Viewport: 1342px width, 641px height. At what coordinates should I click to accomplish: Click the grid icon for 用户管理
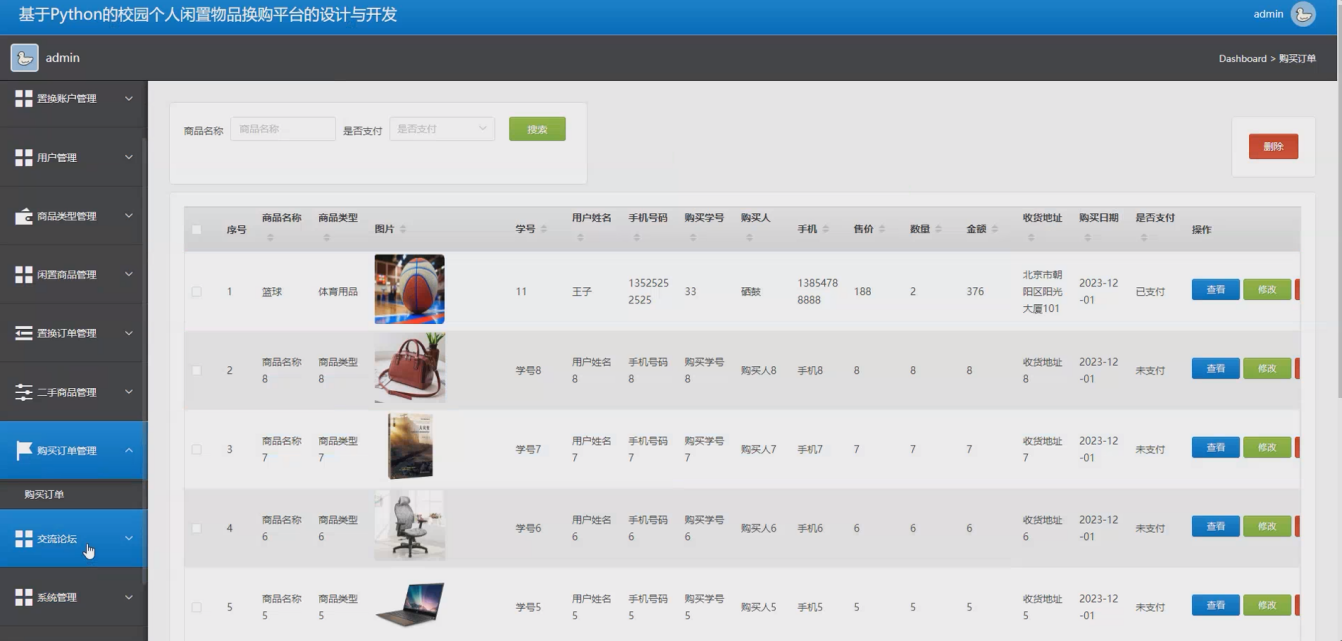pos(24,157)
